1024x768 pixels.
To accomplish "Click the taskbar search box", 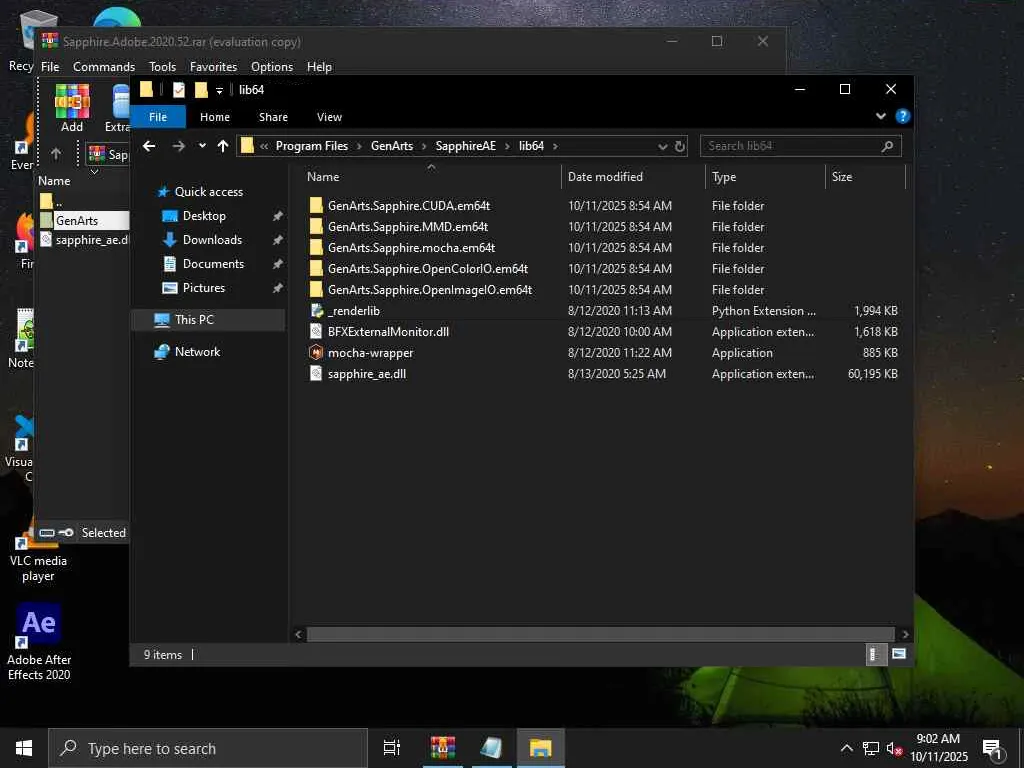I will pyautogui.click(x=208, y=748).
